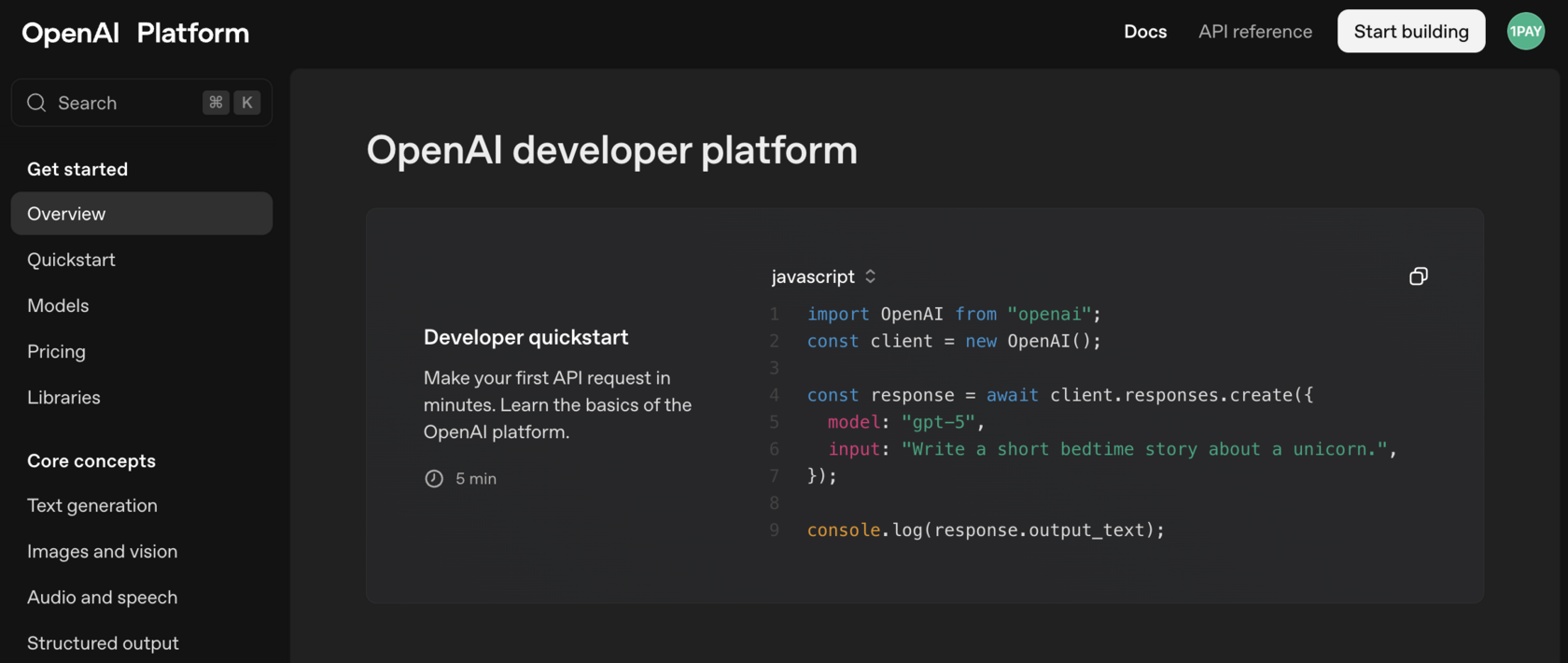Open Images and vision guide
Image resolution: width=1568 pixels, height=663 pixels.
pyautogui.click(x=102, y=551)
